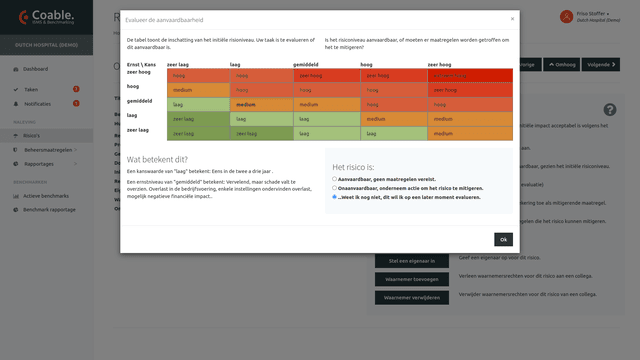Click the Actieve benchmarks bar chart icon
This screenshot has height=360, width=640.
tap(16, 196)
